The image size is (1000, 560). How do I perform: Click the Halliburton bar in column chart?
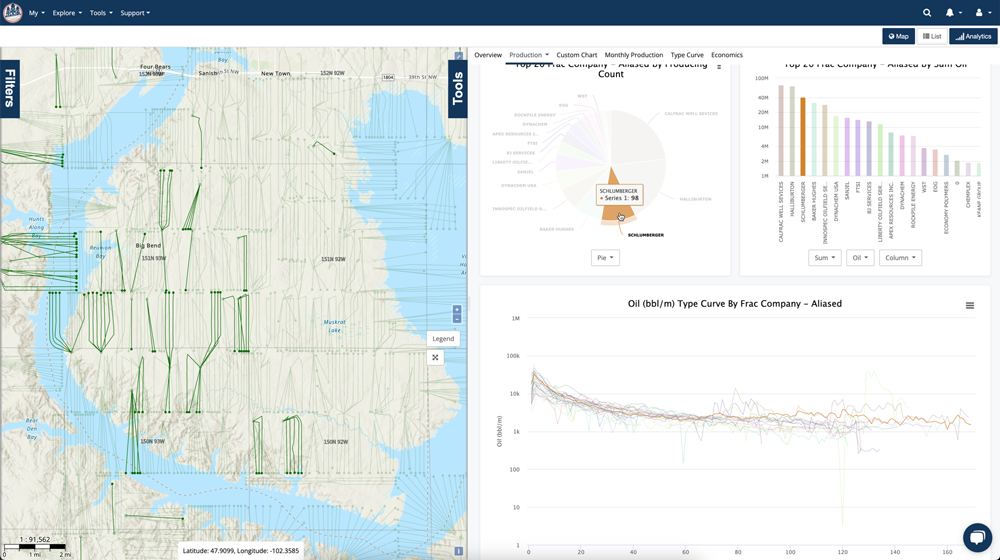(792, 131)
